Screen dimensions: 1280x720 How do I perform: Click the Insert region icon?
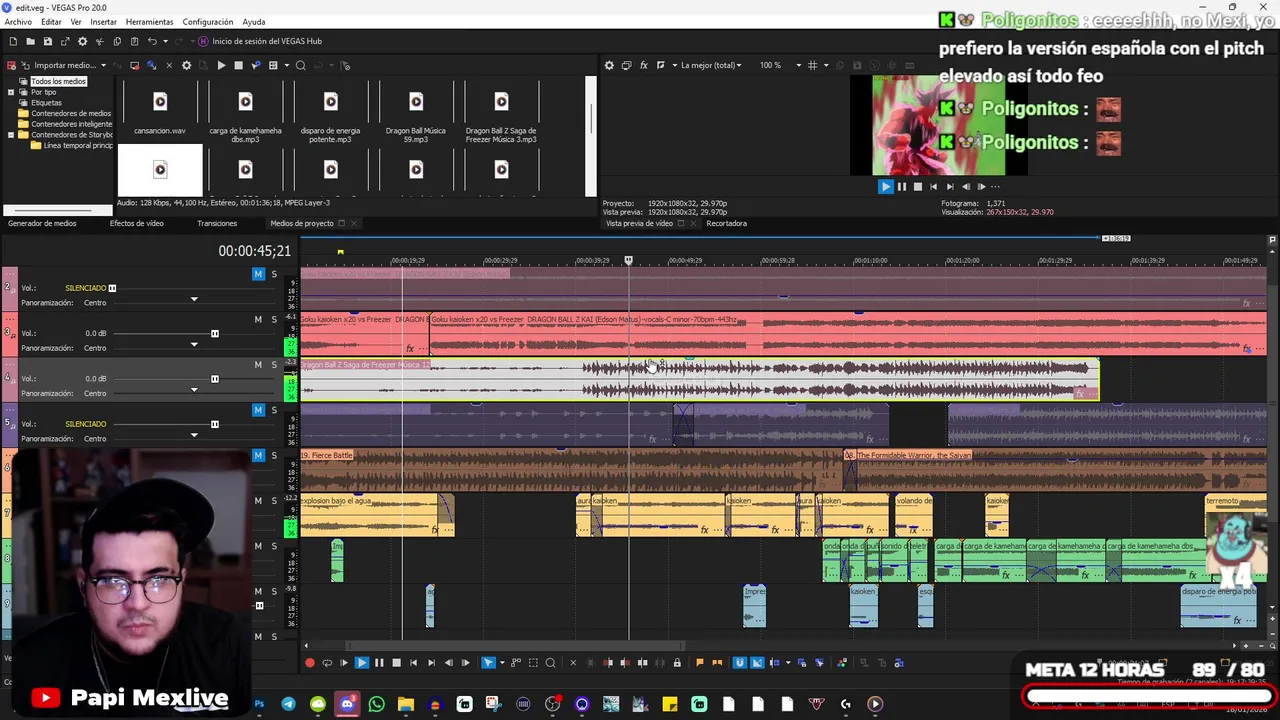tap(717, 662)
